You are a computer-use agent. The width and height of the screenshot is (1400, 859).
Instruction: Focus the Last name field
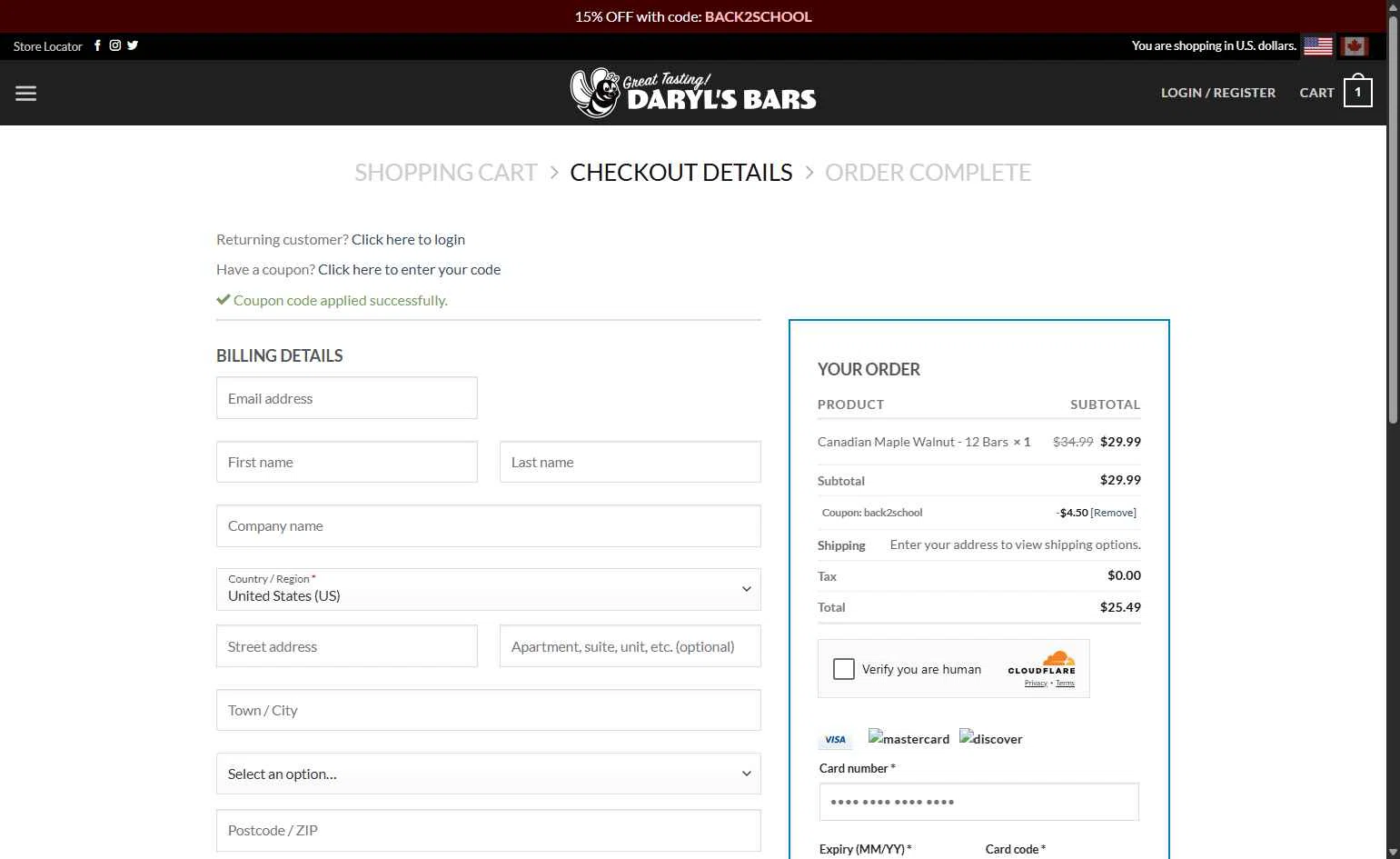pyautogui.click(x=630, y=462)
